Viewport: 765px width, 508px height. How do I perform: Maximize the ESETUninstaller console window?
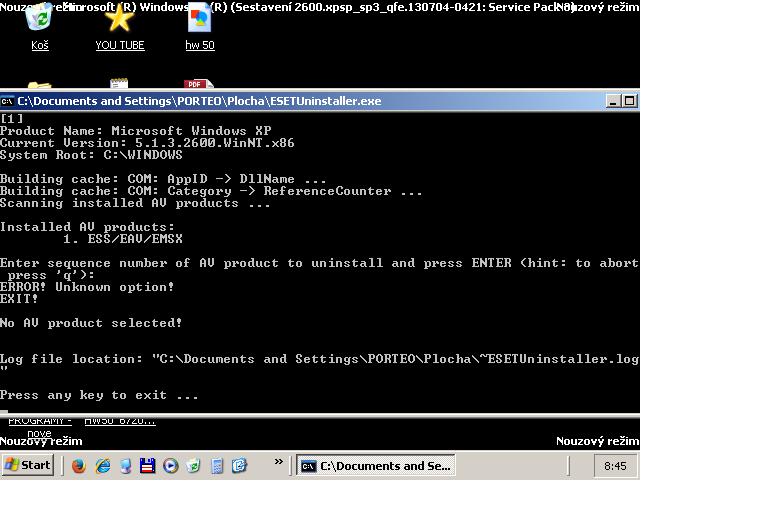click(x=629, y=101)
